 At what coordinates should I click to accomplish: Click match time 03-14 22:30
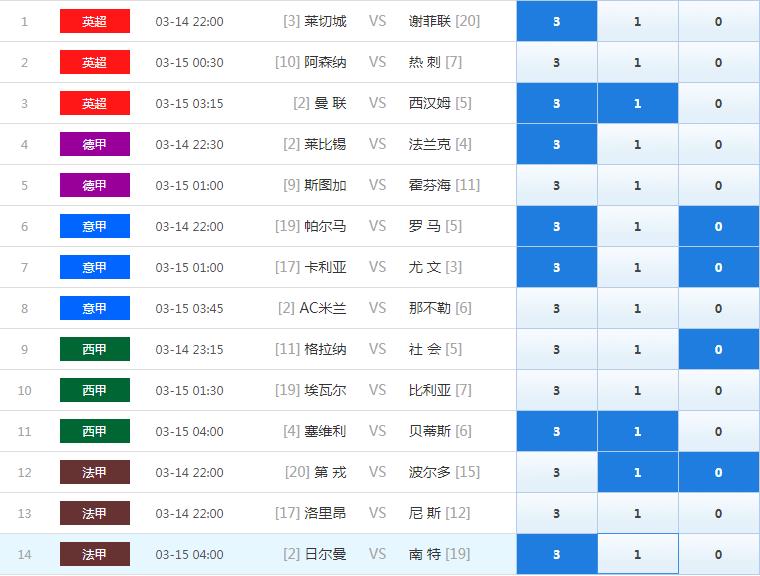coord(190,144)
